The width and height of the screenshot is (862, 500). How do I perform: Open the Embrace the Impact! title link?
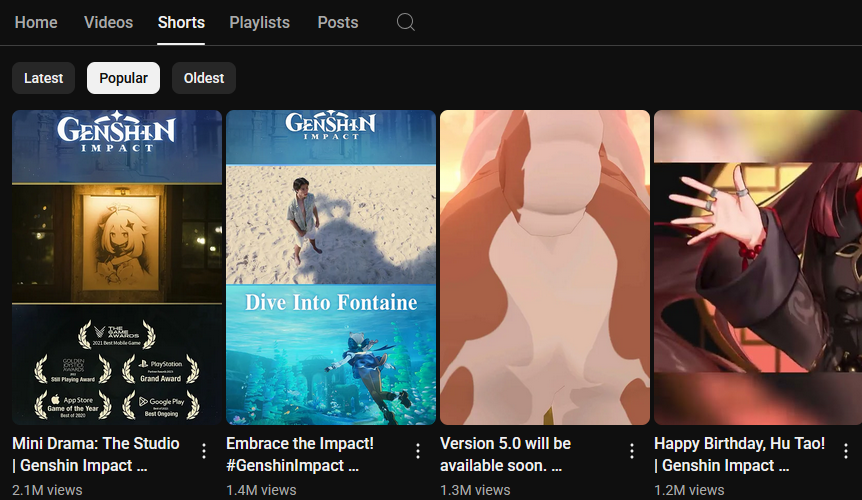[300, 454]
